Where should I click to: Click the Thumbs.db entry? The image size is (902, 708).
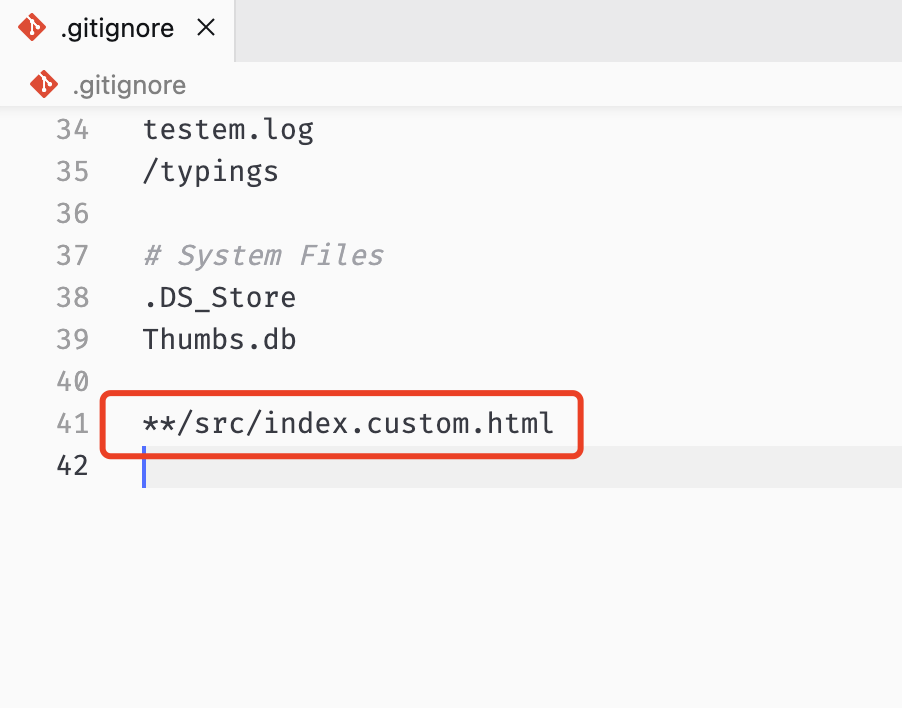pyautogui.click(x=219, y=339)
